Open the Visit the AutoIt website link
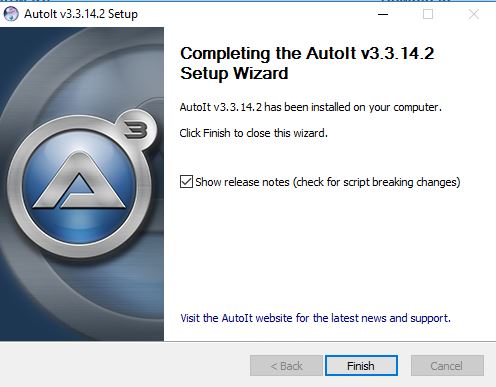The width and height of the screenshot is (496, 387). [x=315, y=318]
